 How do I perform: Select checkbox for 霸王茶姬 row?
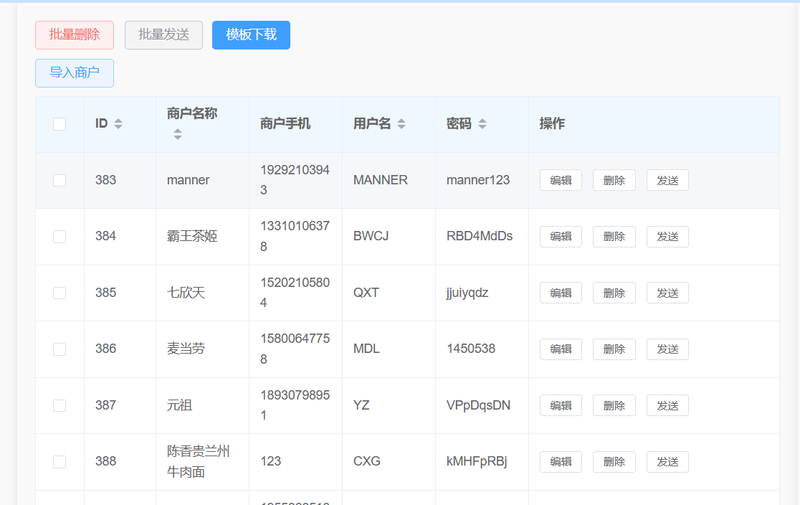[x=59, y=236]
